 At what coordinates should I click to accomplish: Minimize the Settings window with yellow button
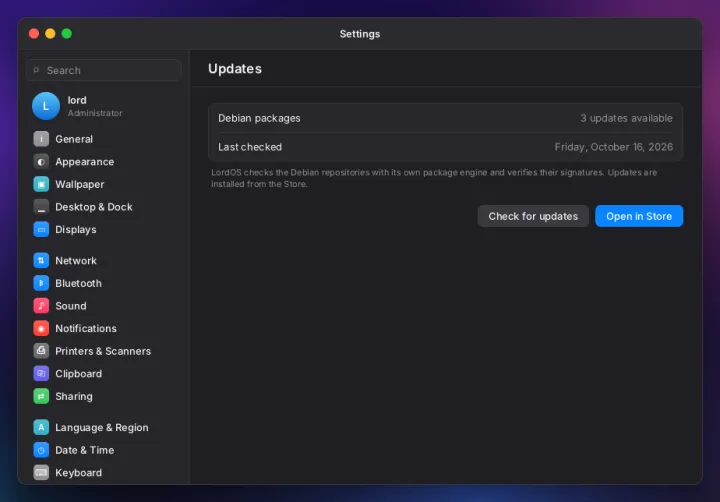coord(50,34)
